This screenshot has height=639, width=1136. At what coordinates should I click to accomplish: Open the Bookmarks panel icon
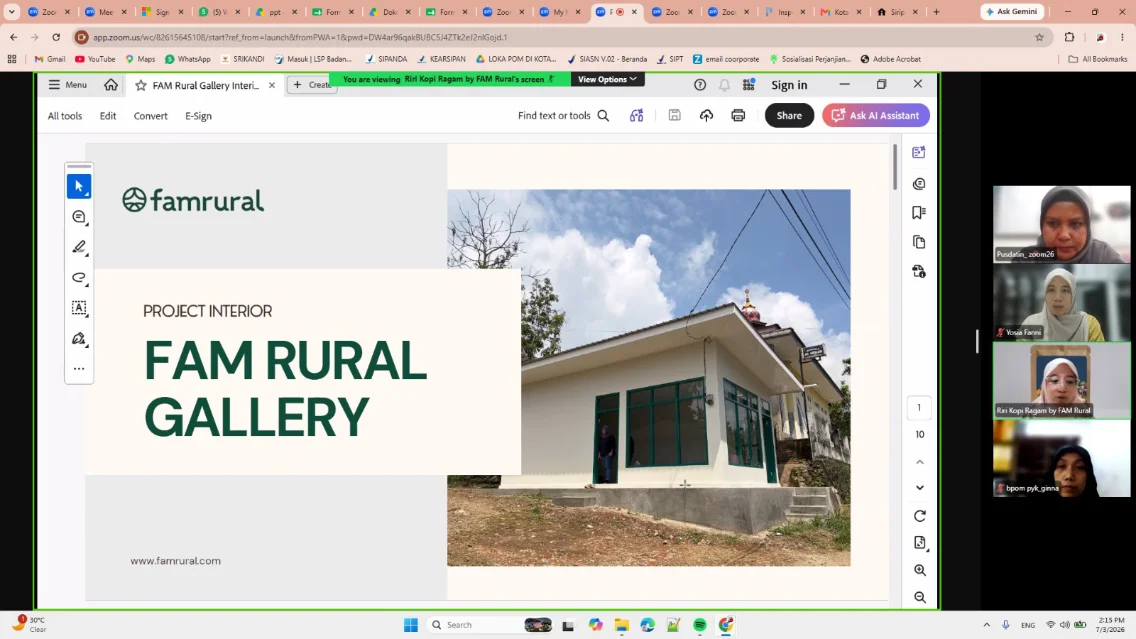tap(919, 212)
